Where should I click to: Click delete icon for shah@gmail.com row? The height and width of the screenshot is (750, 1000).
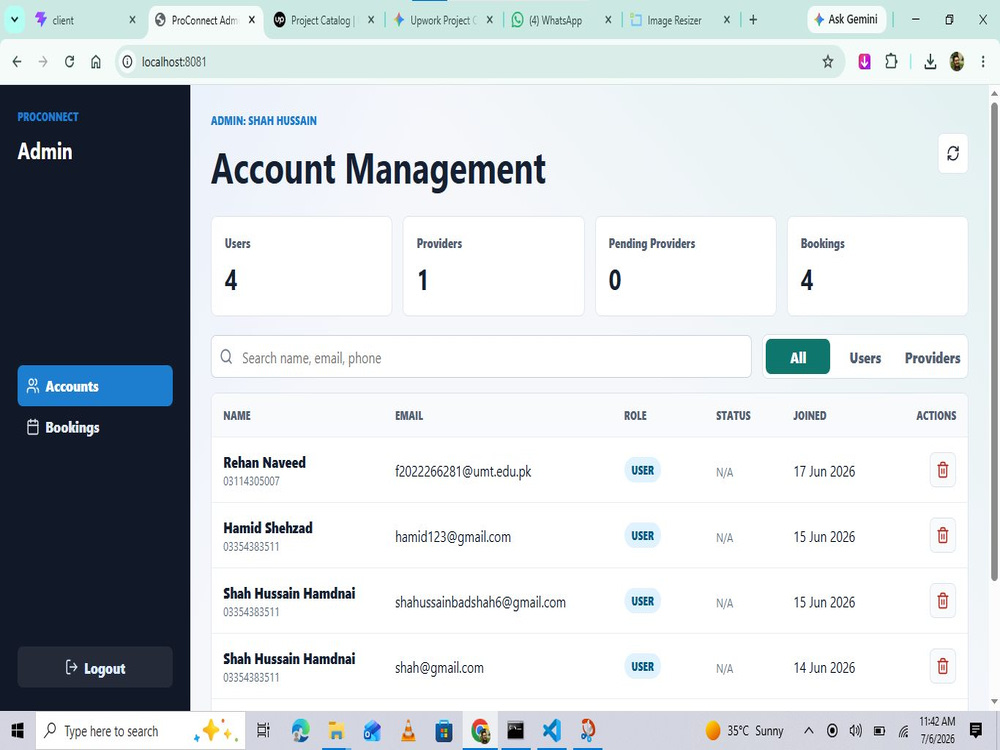point(942,666)
